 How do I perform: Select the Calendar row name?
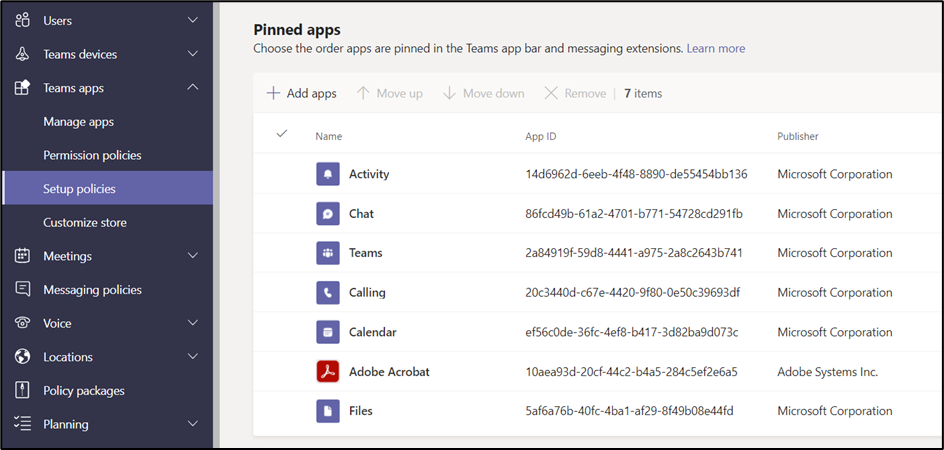373,332
